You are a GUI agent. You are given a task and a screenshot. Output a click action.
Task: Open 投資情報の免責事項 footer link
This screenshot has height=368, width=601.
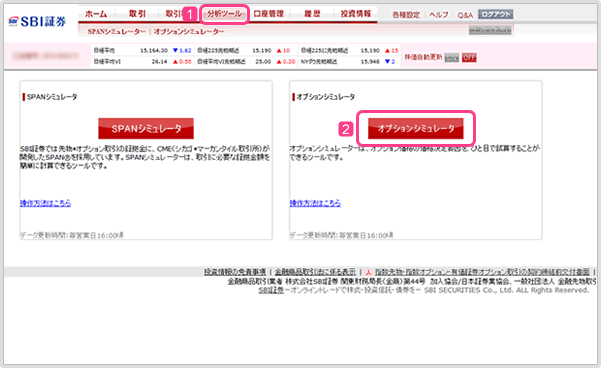pyautogui.click(x=235, y=272)
